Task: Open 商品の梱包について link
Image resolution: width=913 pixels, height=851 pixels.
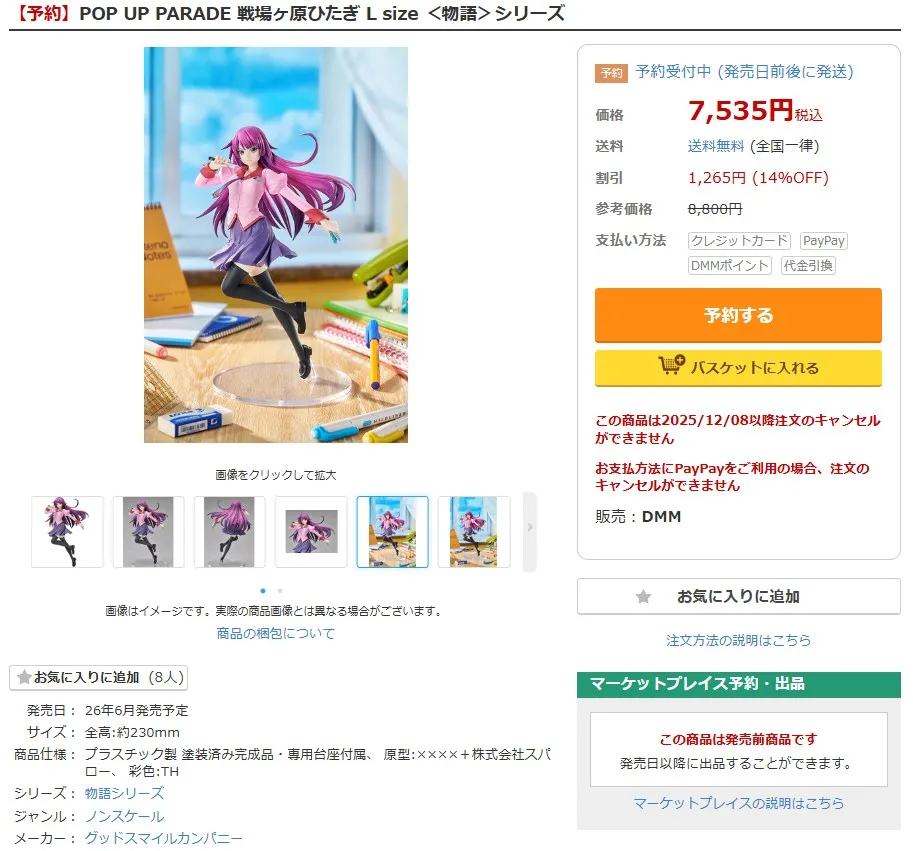Action: click(x=276, y=633)
